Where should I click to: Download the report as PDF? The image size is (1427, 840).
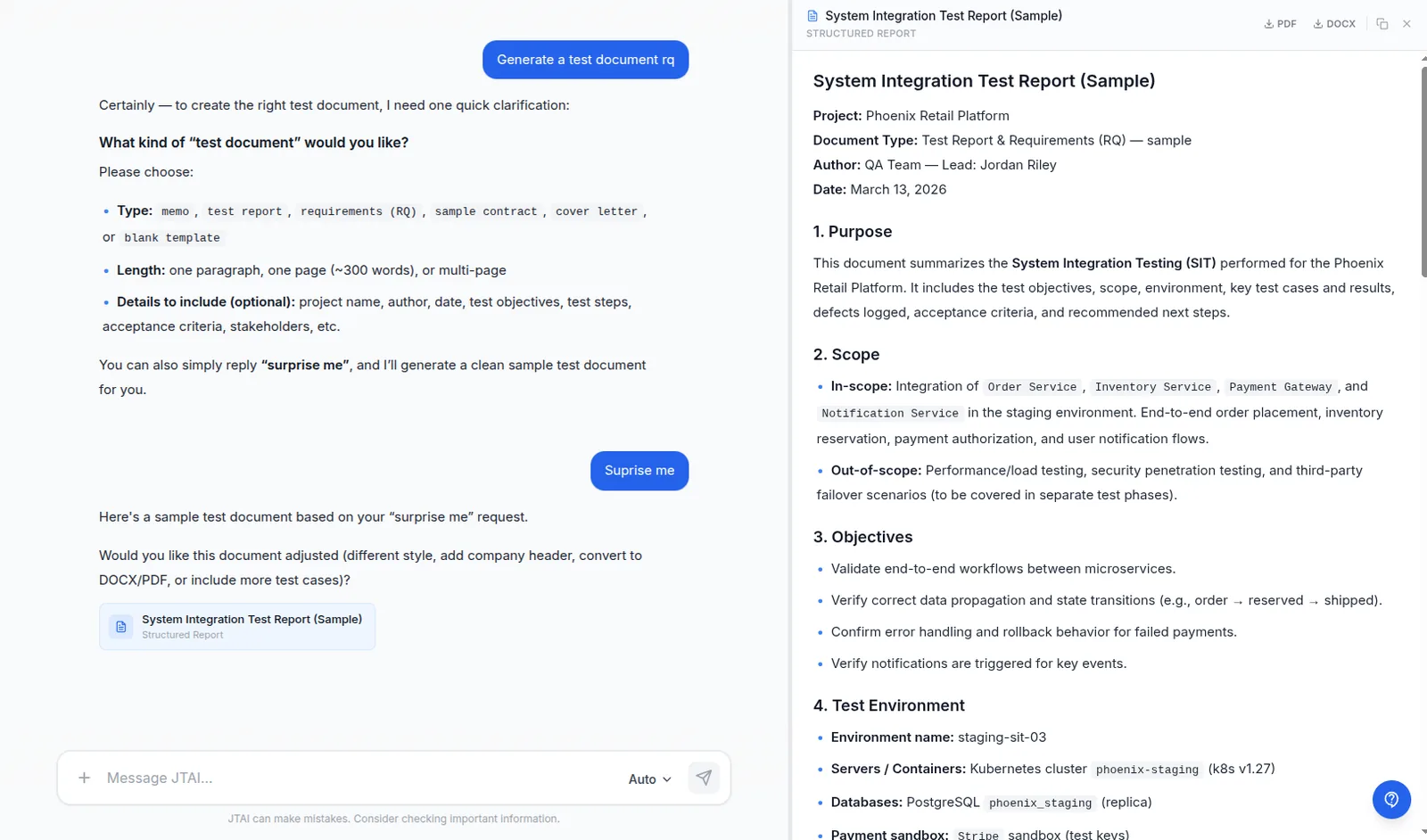pos(1280,24)
